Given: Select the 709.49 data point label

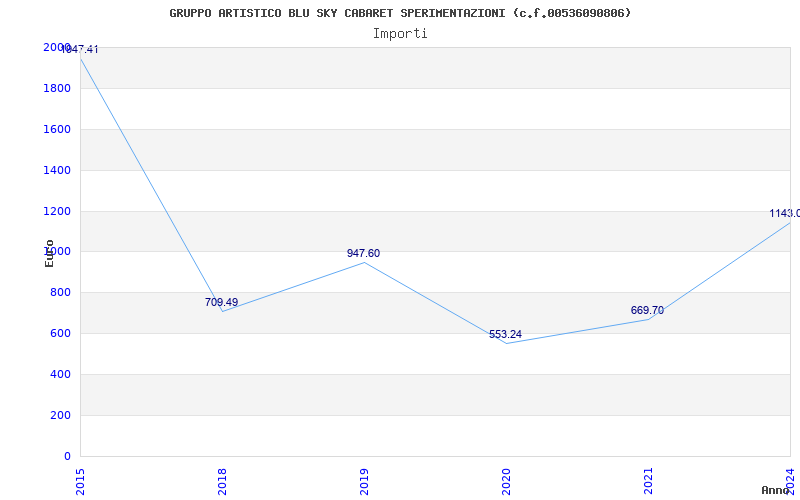Looking at the screenshot, I should coord(221,302).
